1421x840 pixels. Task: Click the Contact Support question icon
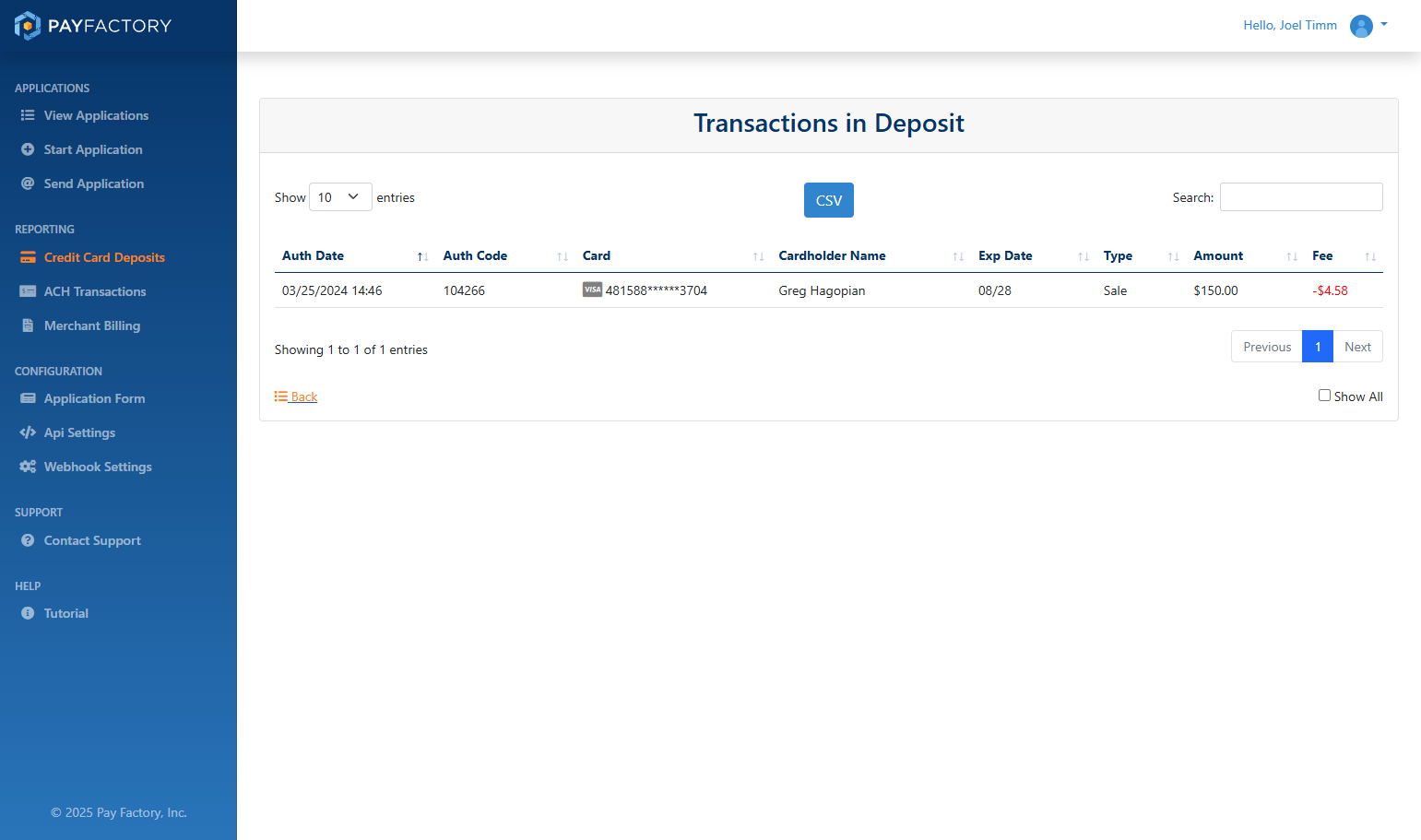click(x=28, y=540)
